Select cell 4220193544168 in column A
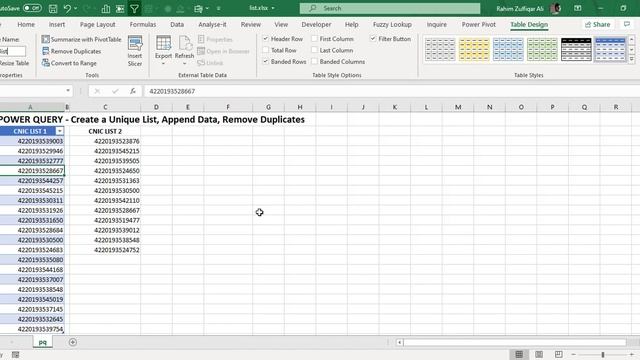640x360 pixels. point(32,270)
